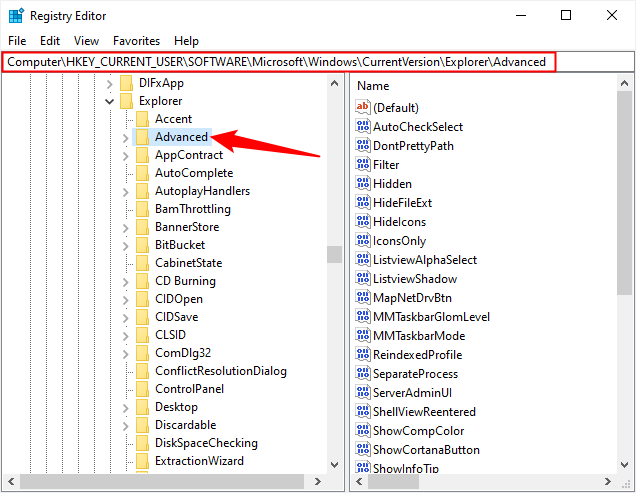Select the ControlPanel key
Image resolution: width=636 pixels, height=493 pixels.
189,389
